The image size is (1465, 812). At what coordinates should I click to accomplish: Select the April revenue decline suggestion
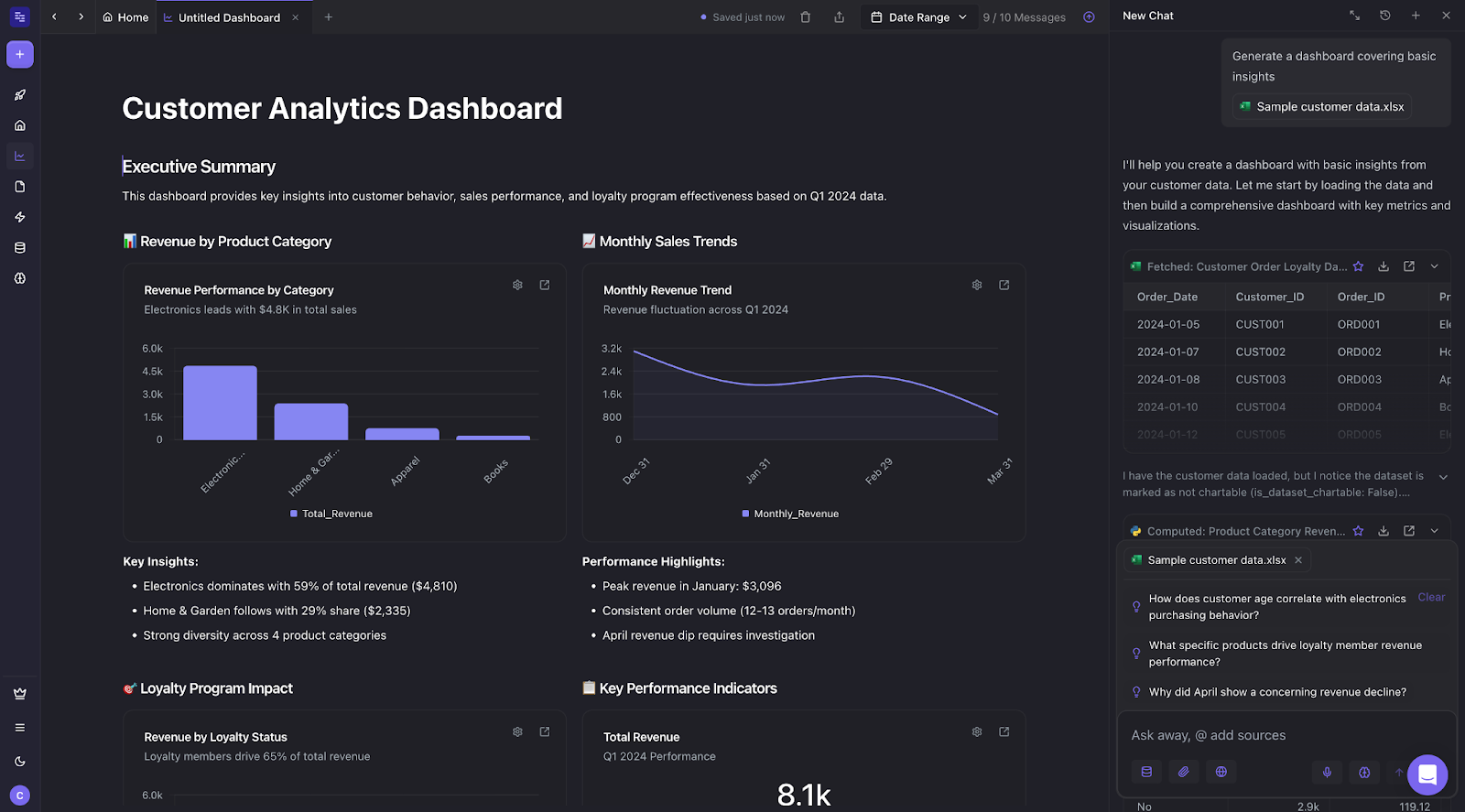[x=1277, y=692]
